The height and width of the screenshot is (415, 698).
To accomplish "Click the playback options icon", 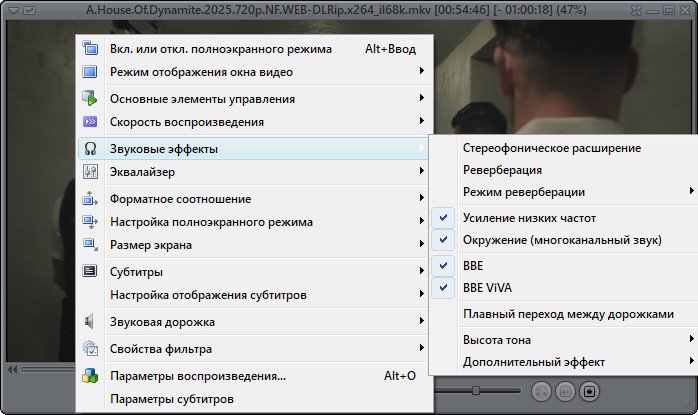I will pos(90,376).
